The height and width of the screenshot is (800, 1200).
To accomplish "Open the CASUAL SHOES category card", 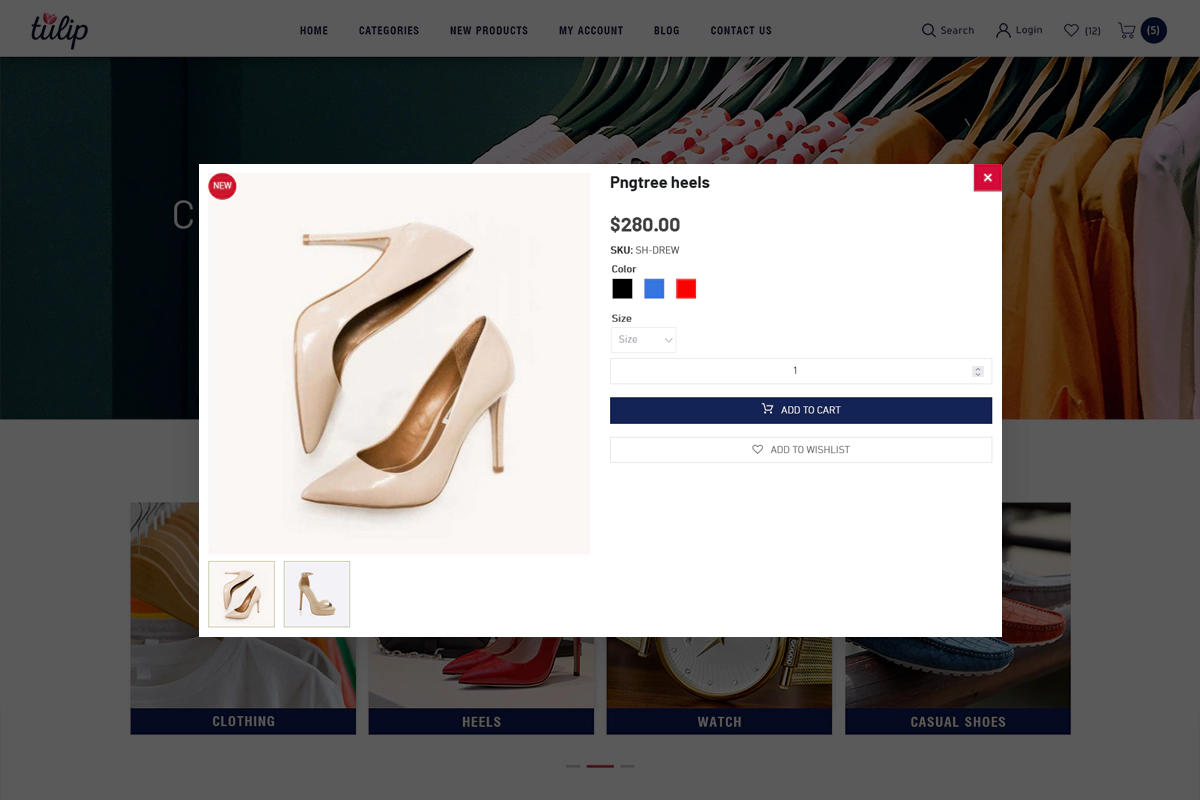I will tap(958, 618).
